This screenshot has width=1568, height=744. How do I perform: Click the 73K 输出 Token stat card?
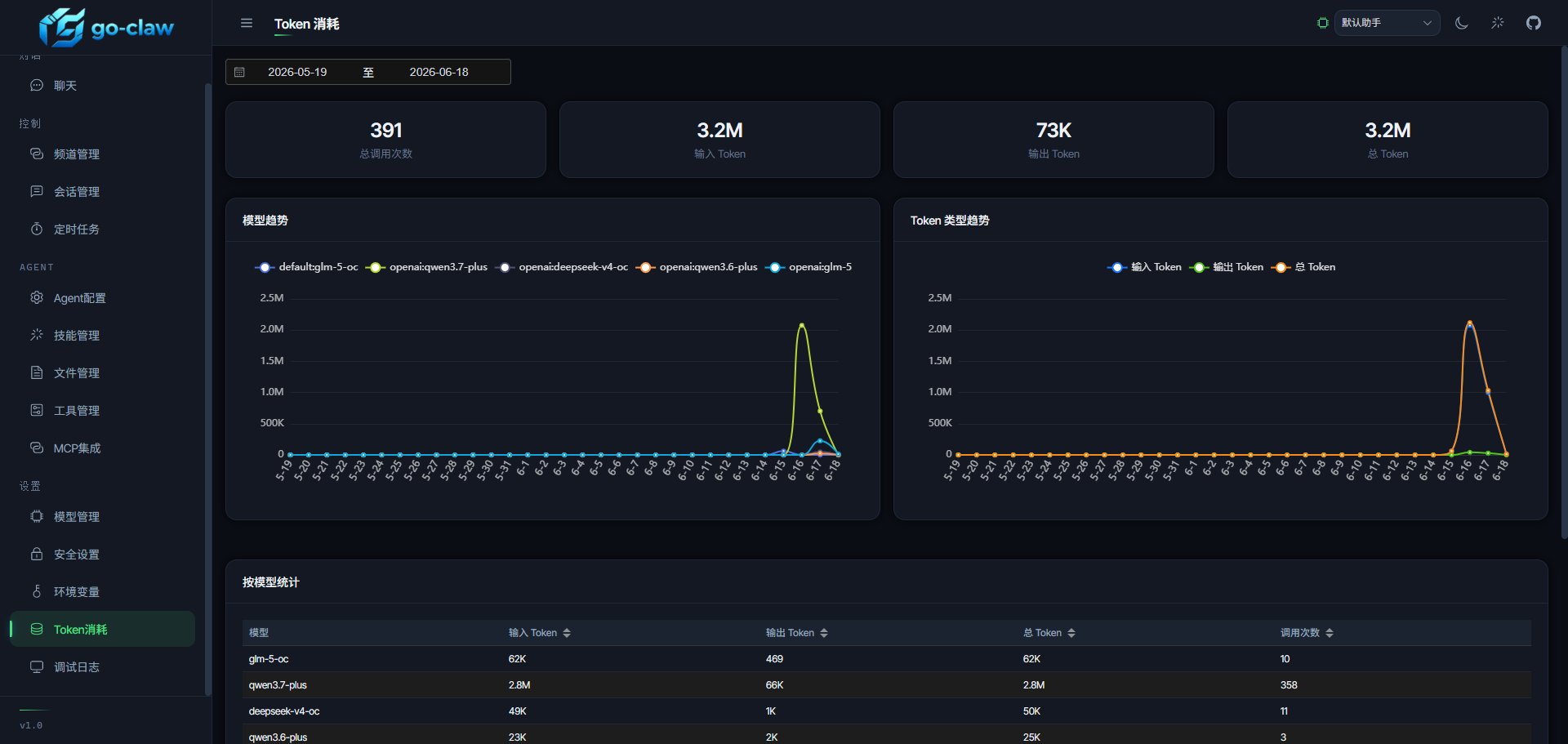(x=1053, y=140)
